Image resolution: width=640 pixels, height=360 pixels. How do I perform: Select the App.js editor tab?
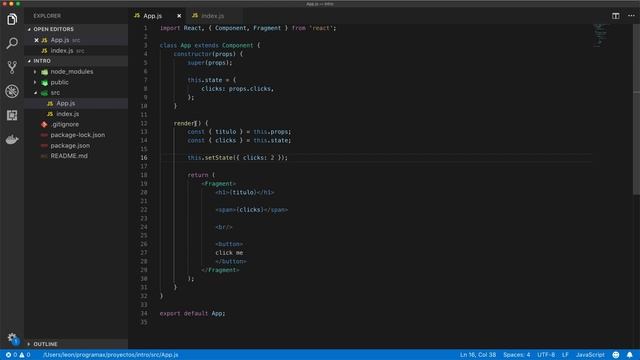click(153, 16)
